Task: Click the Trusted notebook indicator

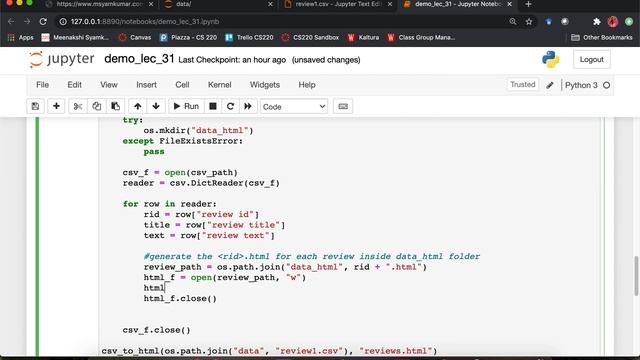Action: click(522, 84)
